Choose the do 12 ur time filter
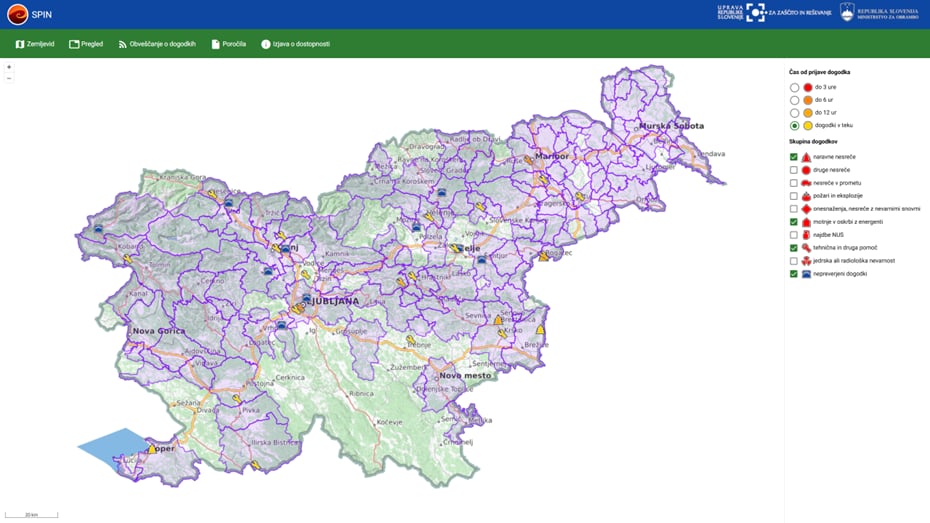 [x=795, y=112]
